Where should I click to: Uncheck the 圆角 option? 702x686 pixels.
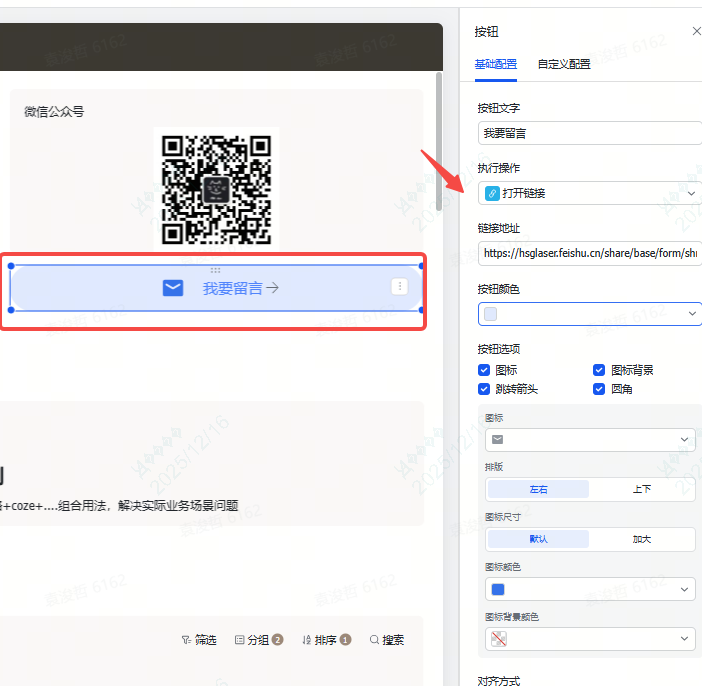(x=599, y=389)
